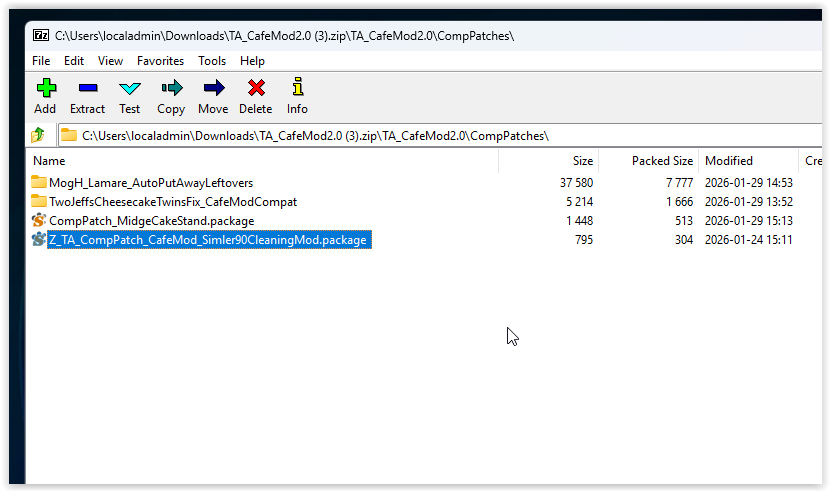Image resolution: width=830 pixels, height=492 pixels.
Task: Click size value 795
Action: (x=584, y=240)
